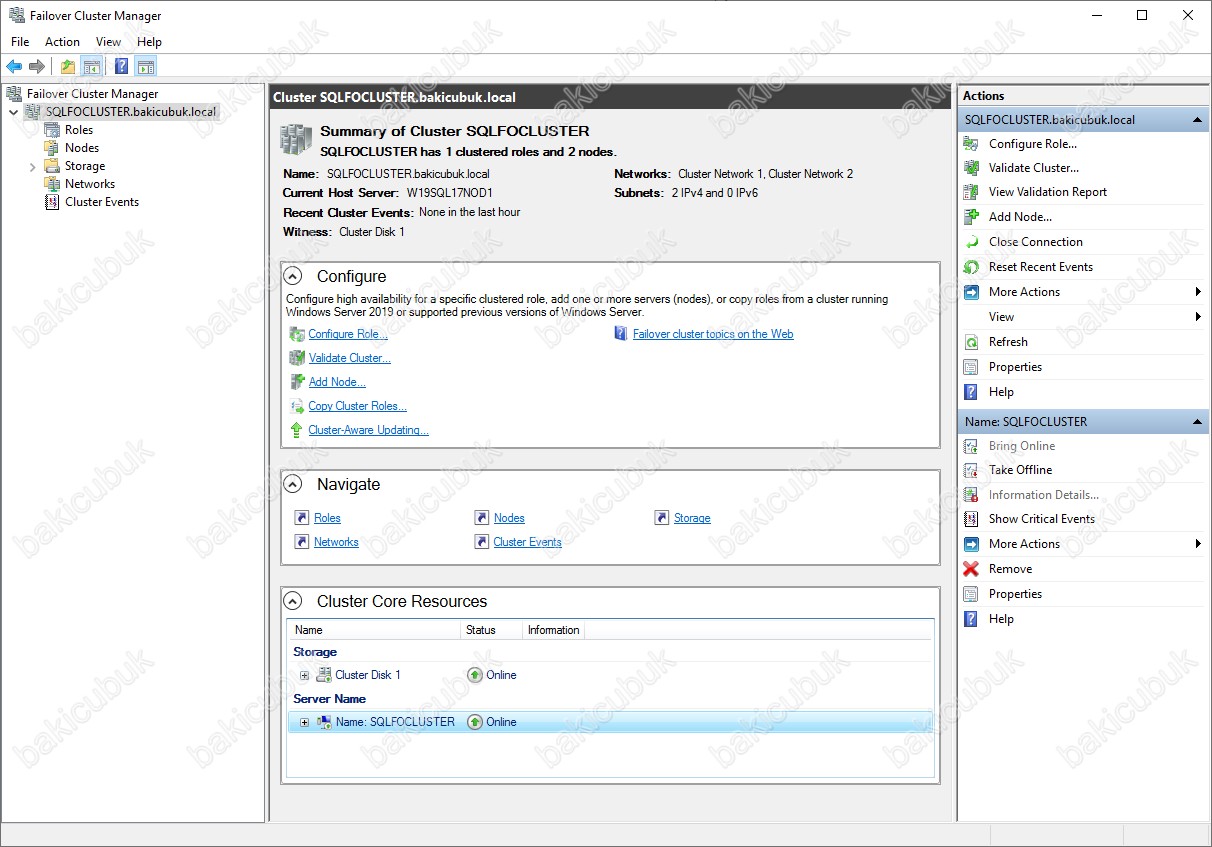Select SQLFOCLUSTER.bakicubuk.local in the console tree

[x=130, y=112]
